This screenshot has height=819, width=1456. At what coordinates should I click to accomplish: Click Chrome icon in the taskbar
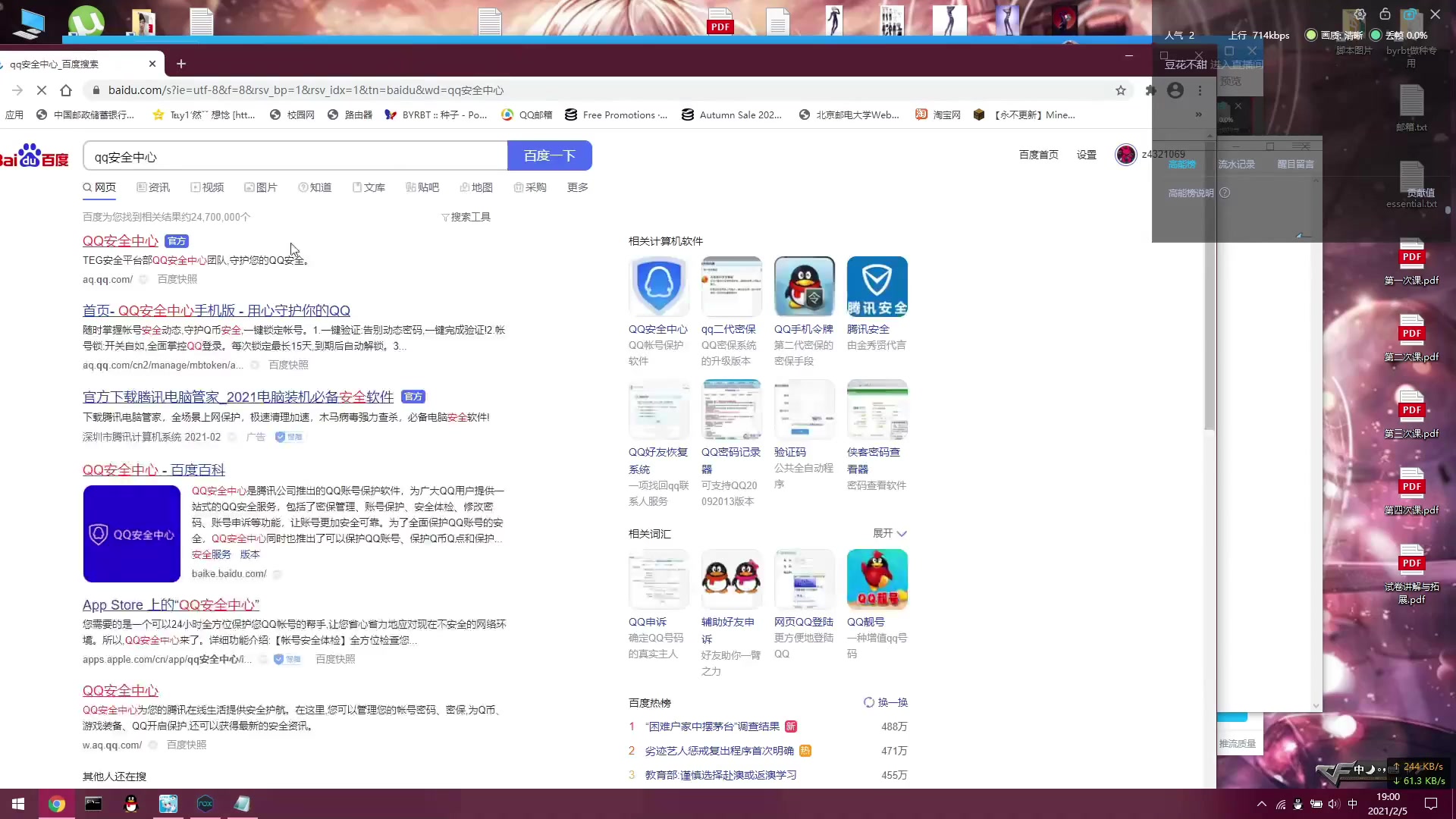56,804
